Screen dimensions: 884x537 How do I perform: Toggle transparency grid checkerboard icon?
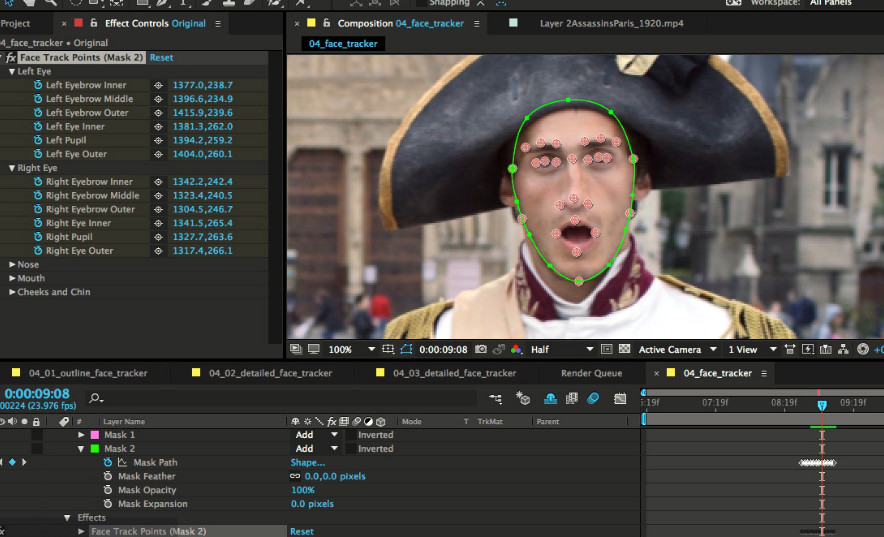click(624, 349)
